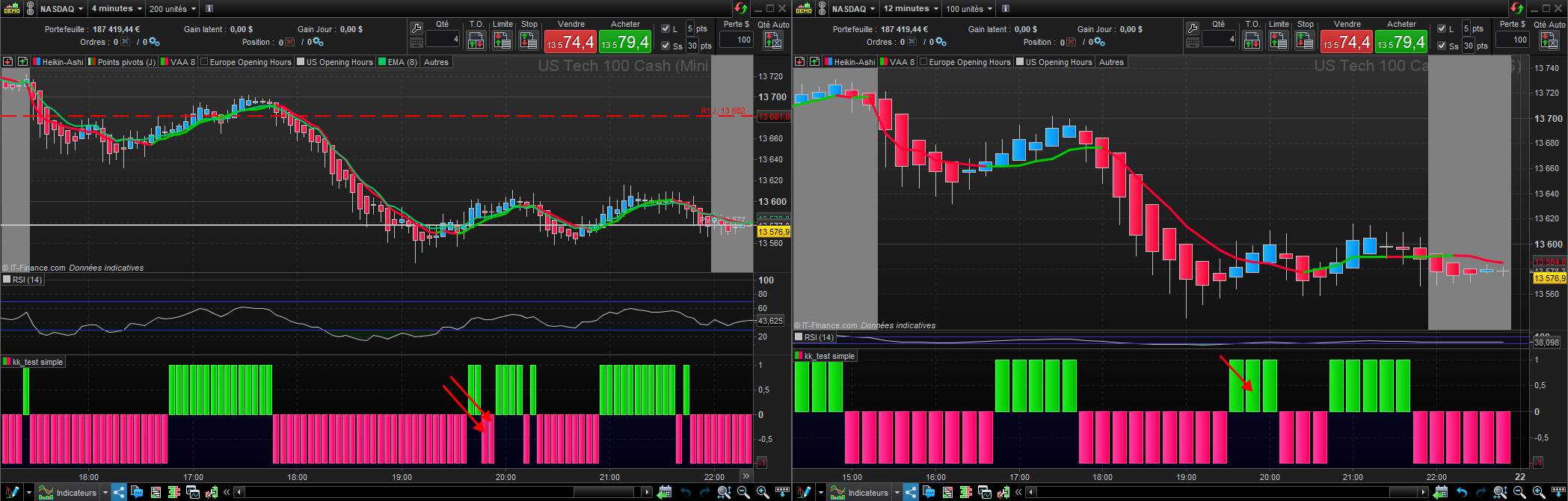This screenshot has height=501, width=1568.
Task: Click Indicateurs button in 4 minutes chart
Action: (67, 492)
